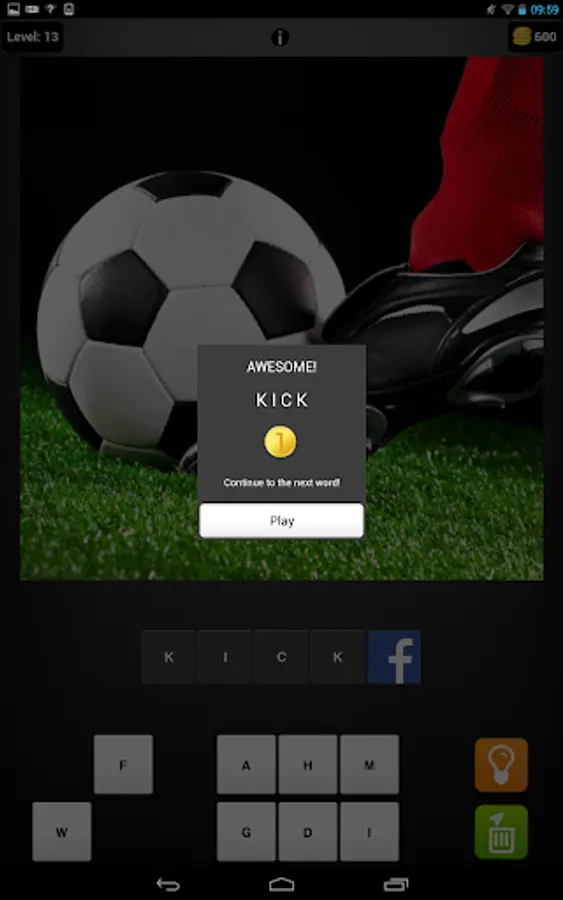Use the orange lightbulb hint button
563x900 pixels.
501,765
